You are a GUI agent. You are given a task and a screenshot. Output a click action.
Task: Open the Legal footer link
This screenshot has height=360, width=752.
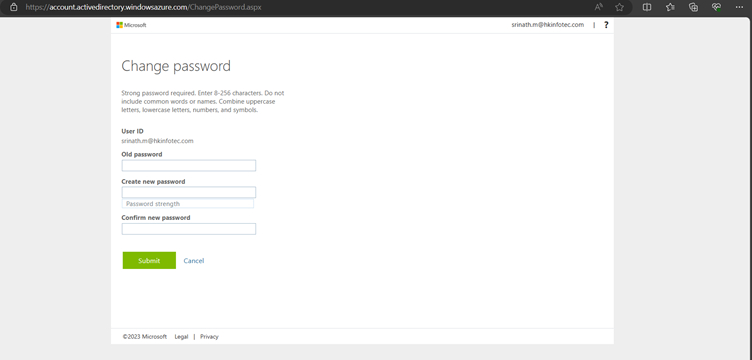point(181,337)
